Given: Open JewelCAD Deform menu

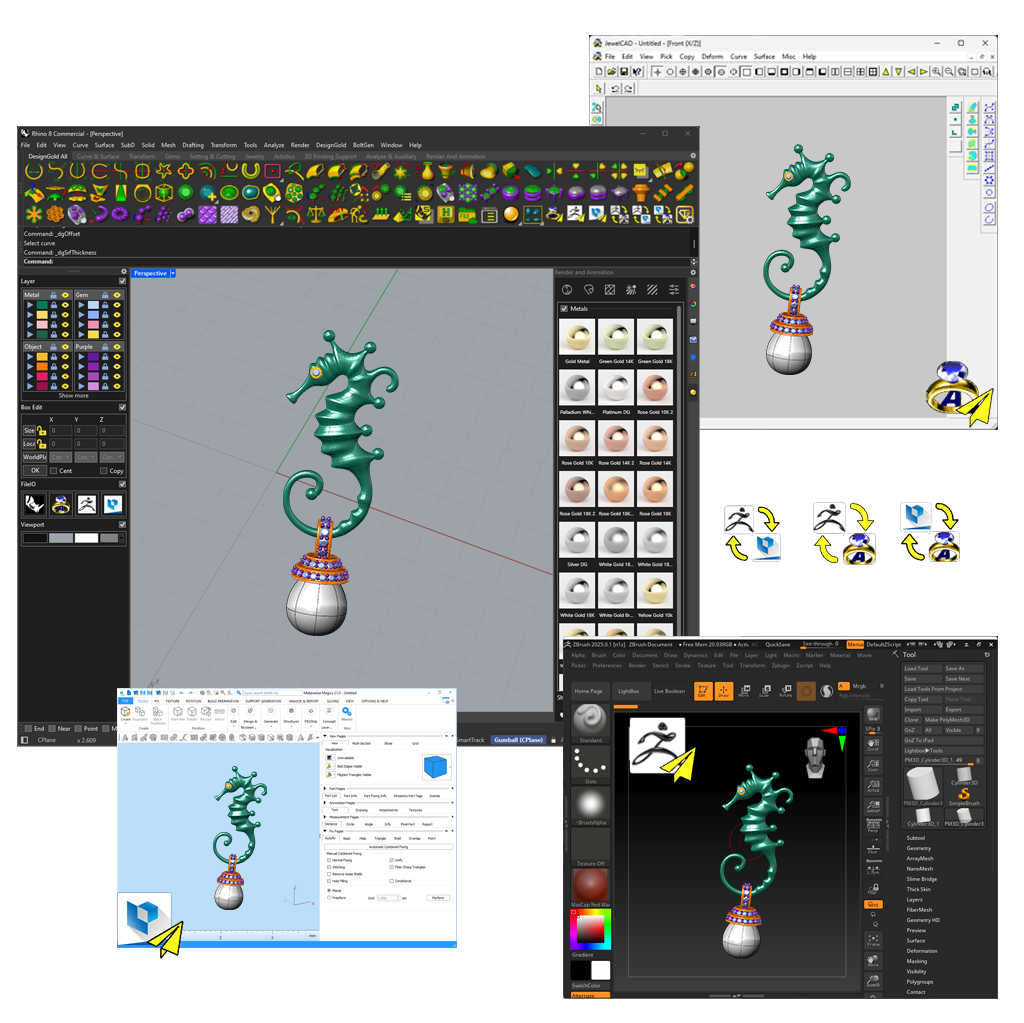Looking at the screenshot, I should [x=712, y=57].
